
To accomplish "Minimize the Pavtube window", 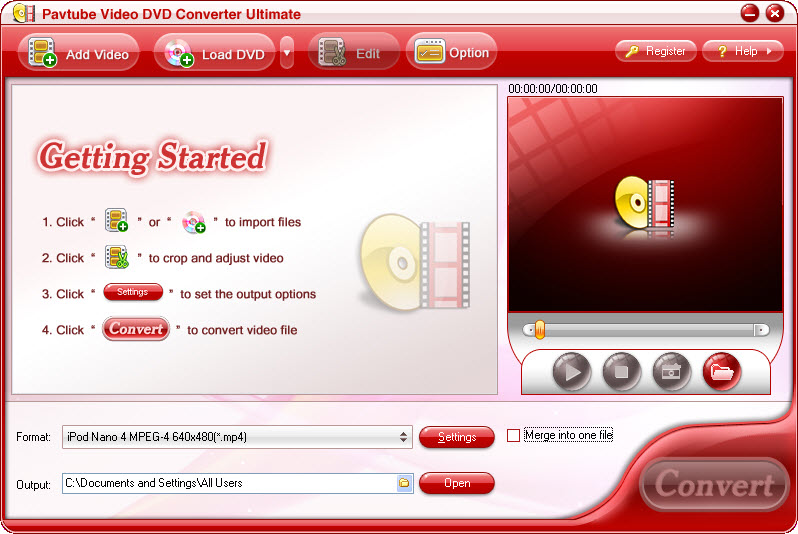I will (750, 13).
